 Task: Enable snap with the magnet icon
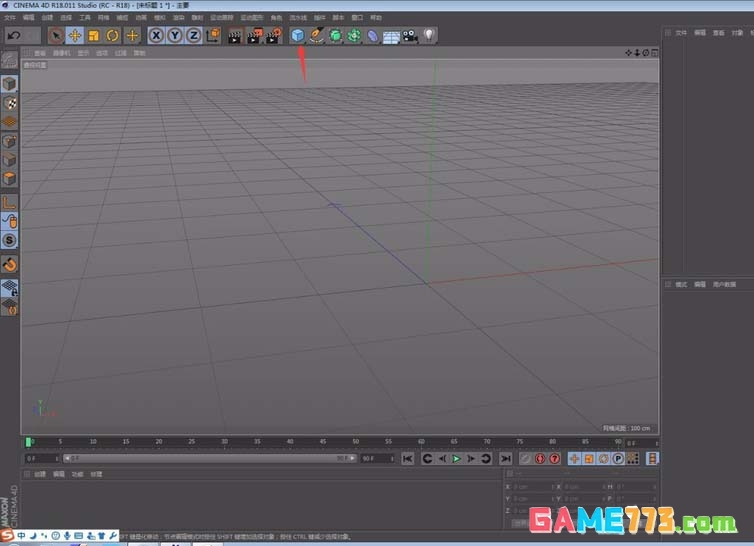pos(8,264)
